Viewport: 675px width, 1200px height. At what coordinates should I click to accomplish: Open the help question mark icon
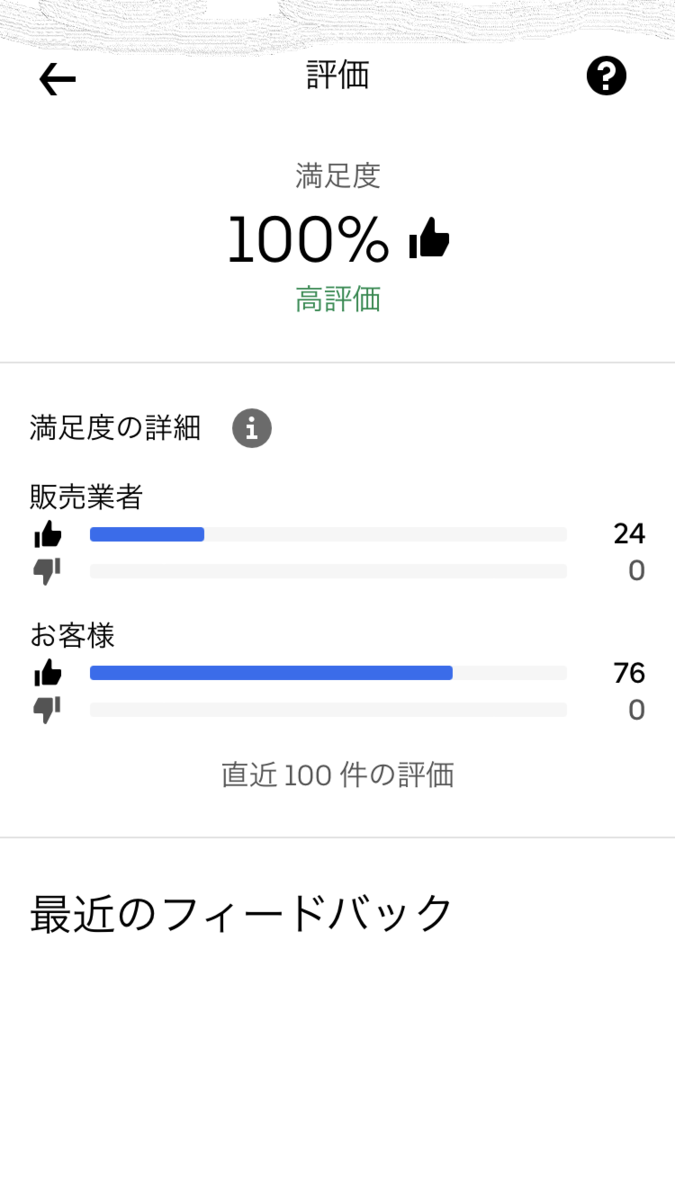coord(606,76)
